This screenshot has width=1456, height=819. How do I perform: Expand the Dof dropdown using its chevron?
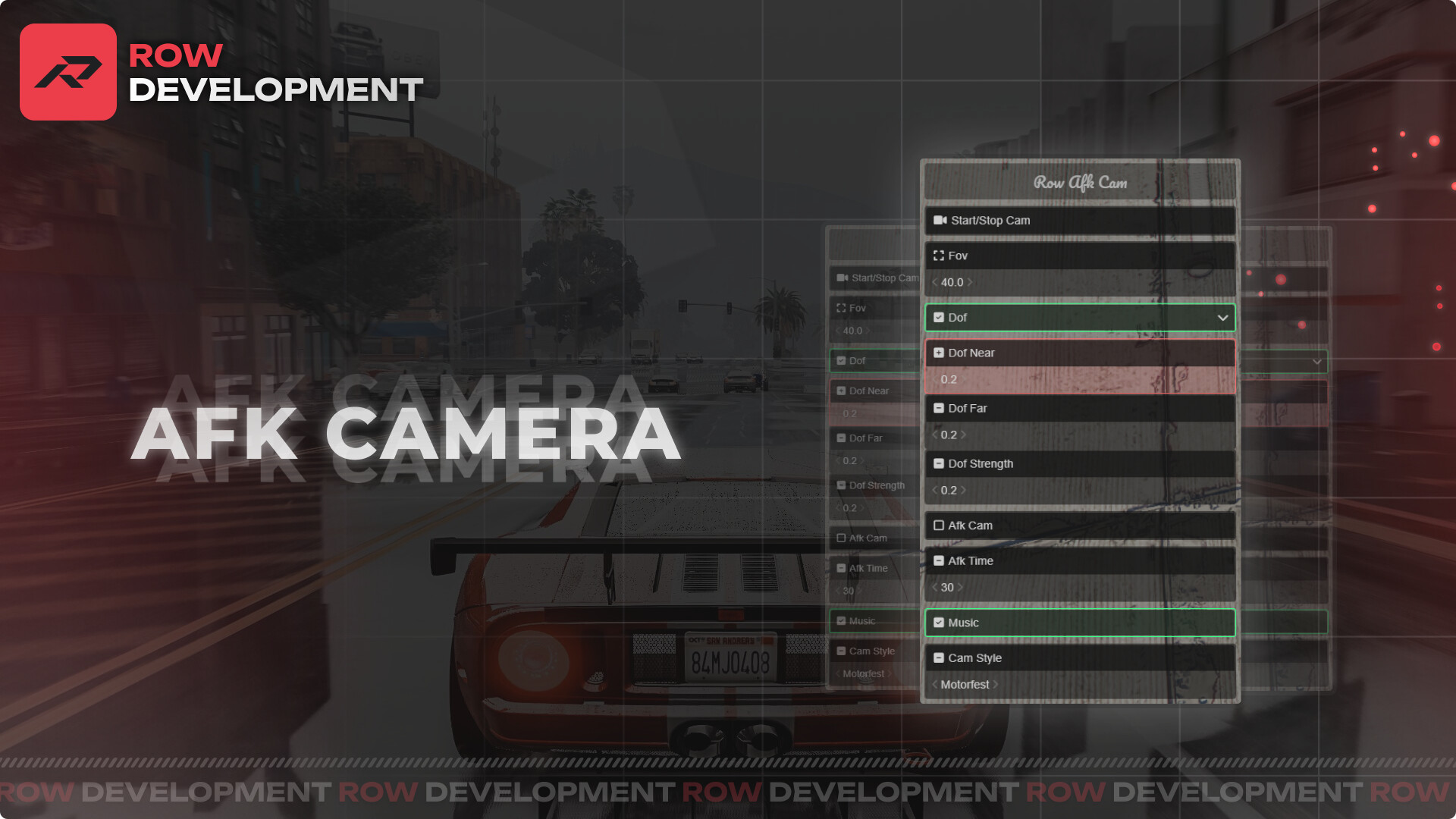point(1223,318)
